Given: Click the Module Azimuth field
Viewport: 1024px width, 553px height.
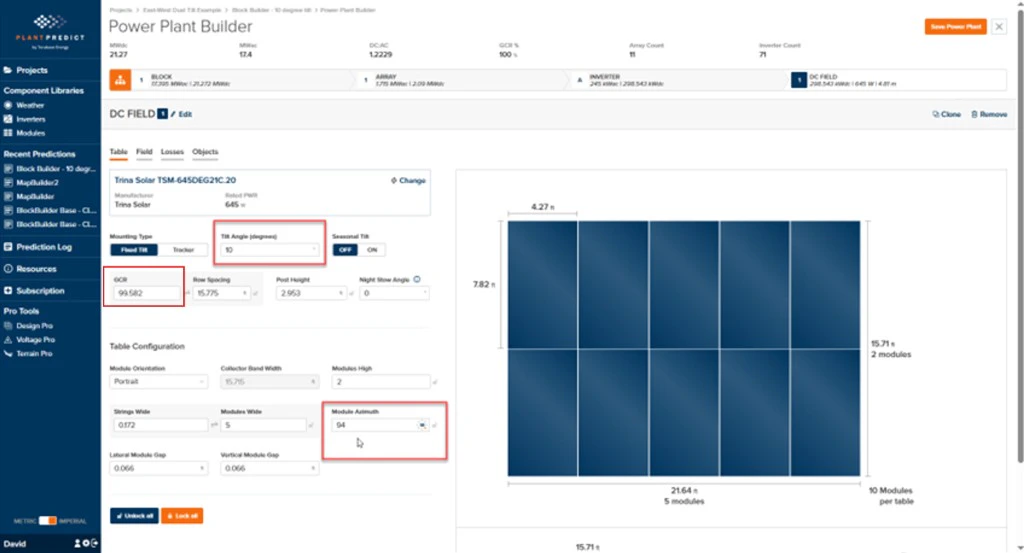Looking at the screenshot, I should click(x=380, y=425).
